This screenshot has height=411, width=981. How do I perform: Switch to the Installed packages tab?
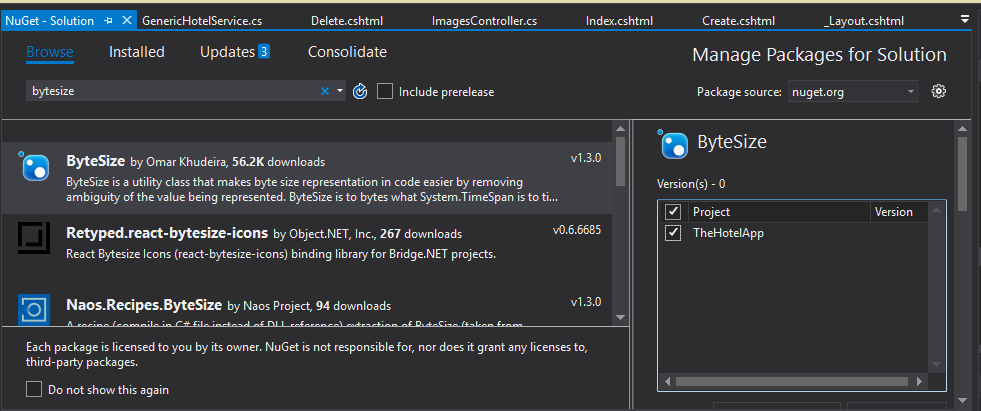[x=136, y=52]
